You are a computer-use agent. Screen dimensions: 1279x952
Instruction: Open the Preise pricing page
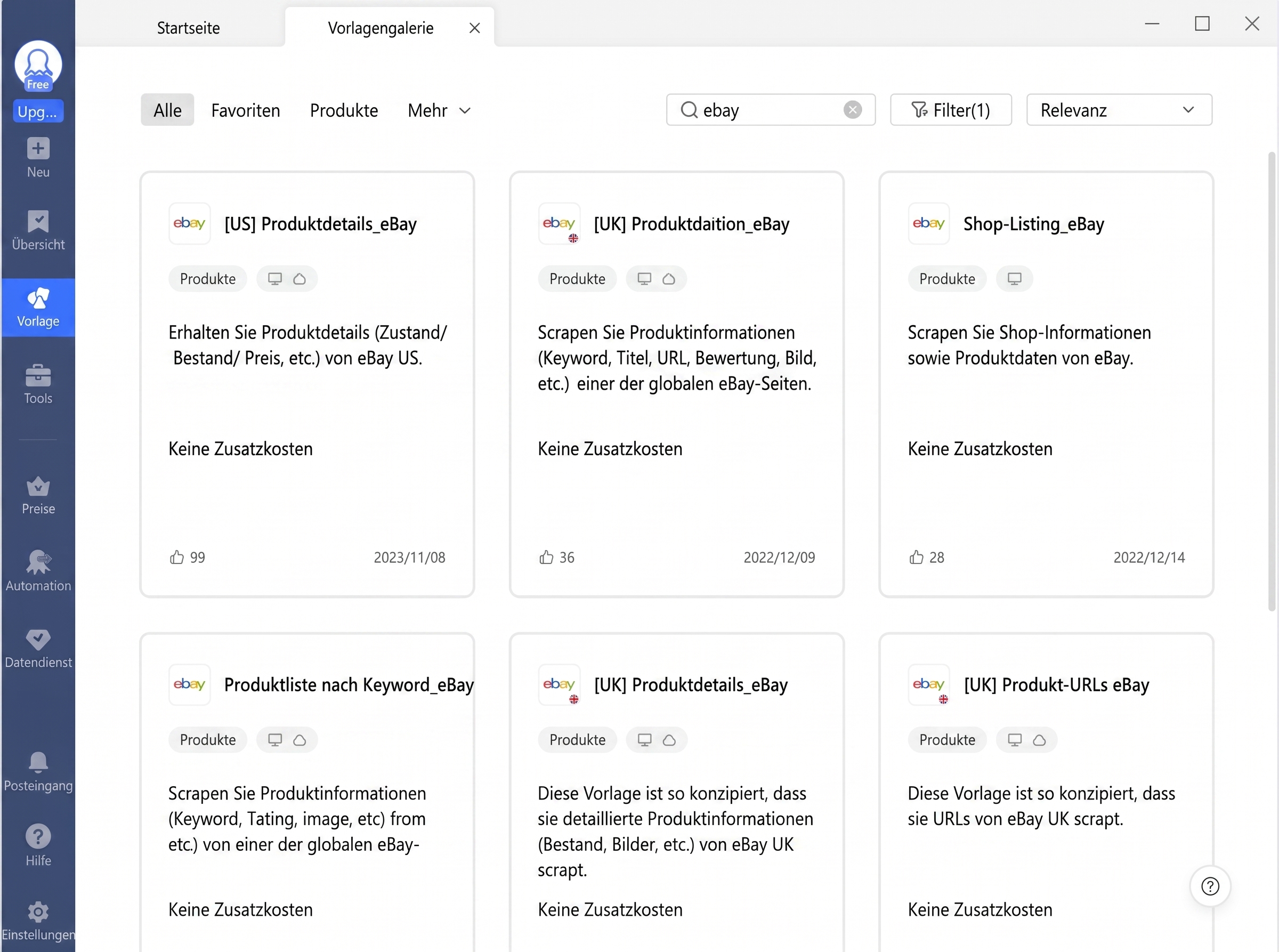coord(38,496)
